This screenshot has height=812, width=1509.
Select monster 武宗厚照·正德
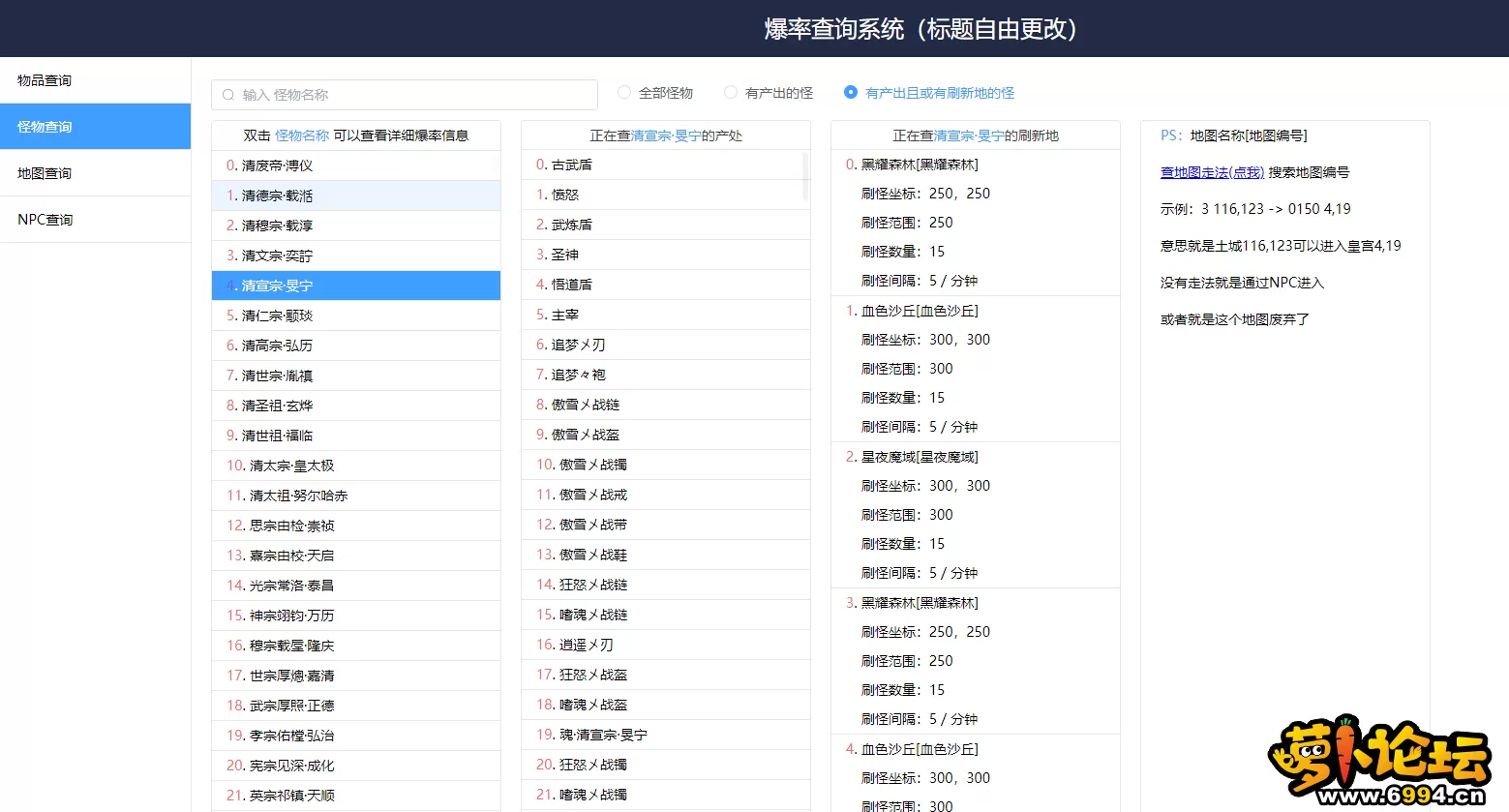click(x=356, y=706)
